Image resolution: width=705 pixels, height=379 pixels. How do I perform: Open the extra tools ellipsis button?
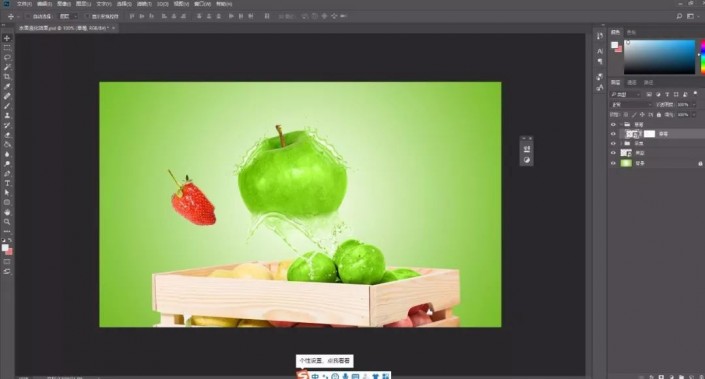coord(7,232)
